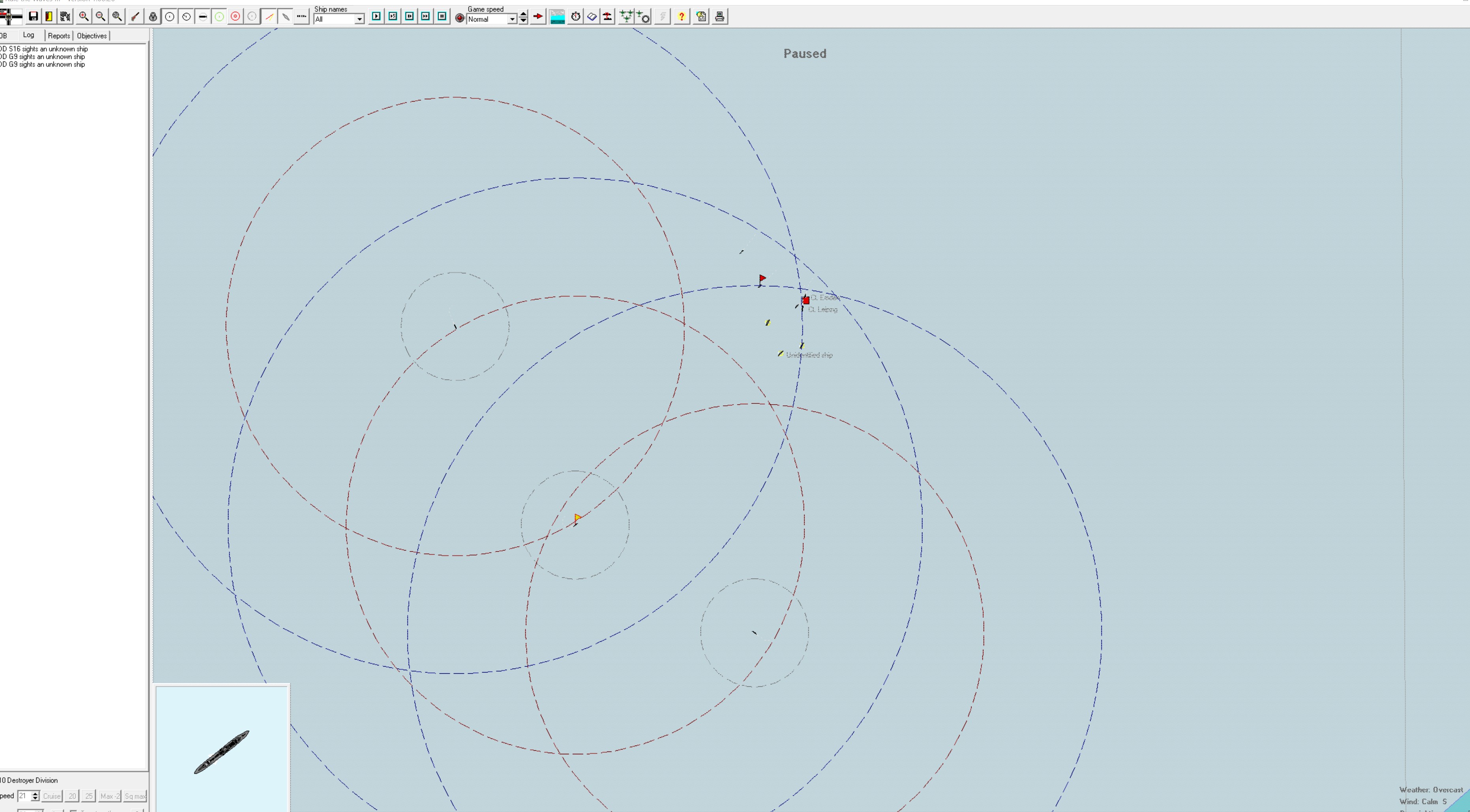Click the greyed lightning bolt icon

point(662,17)
